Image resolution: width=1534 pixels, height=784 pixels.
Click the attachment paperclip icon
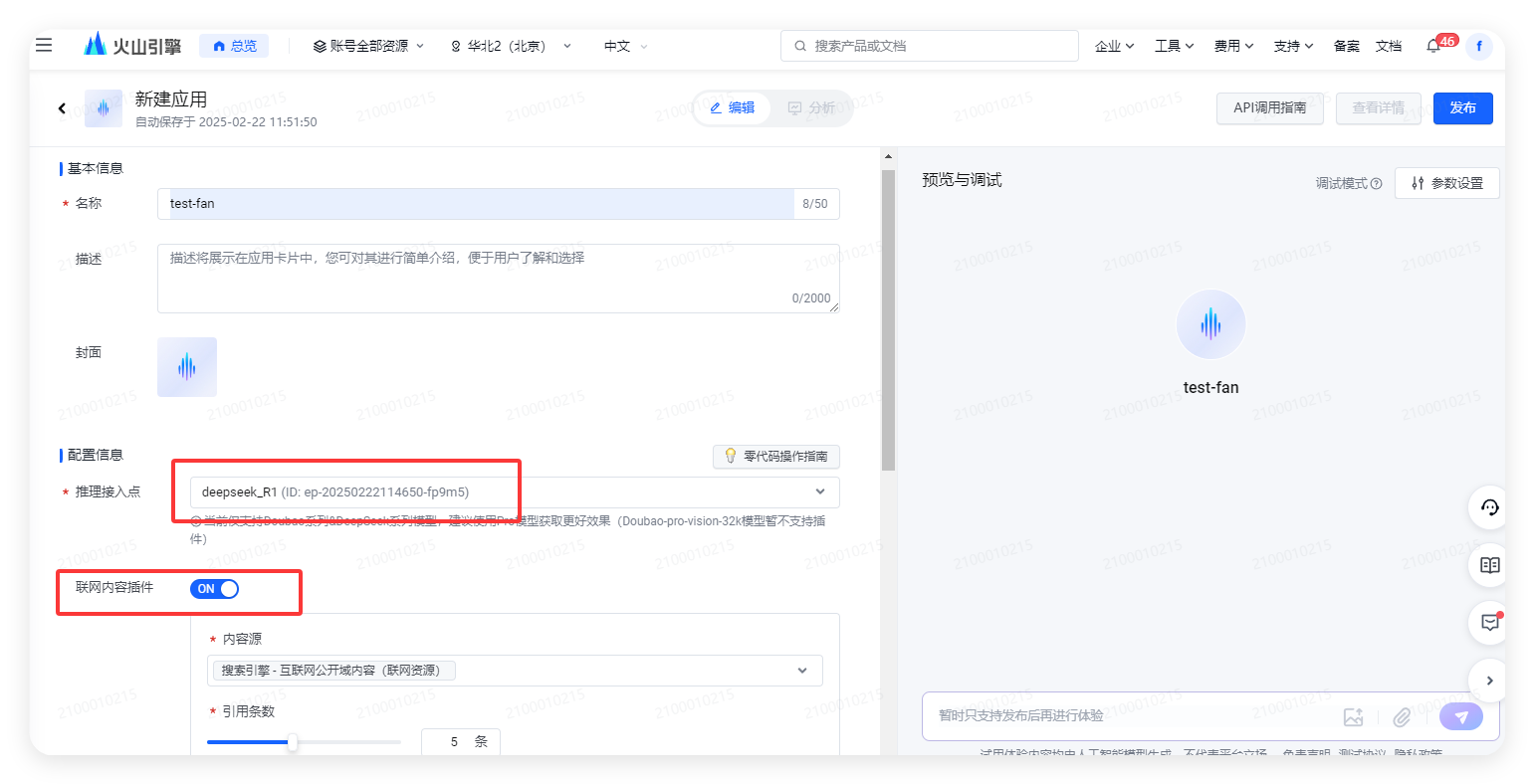pos(1402,717)
